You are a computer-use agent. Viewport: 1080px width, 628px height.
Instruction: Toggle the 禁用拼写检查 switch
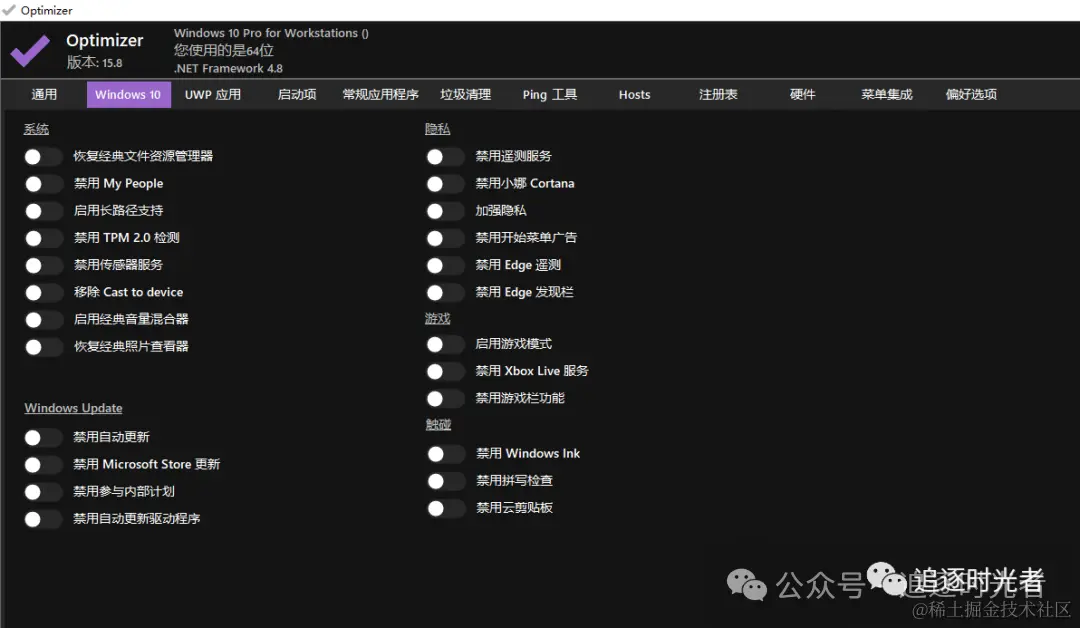coord(445,481)
